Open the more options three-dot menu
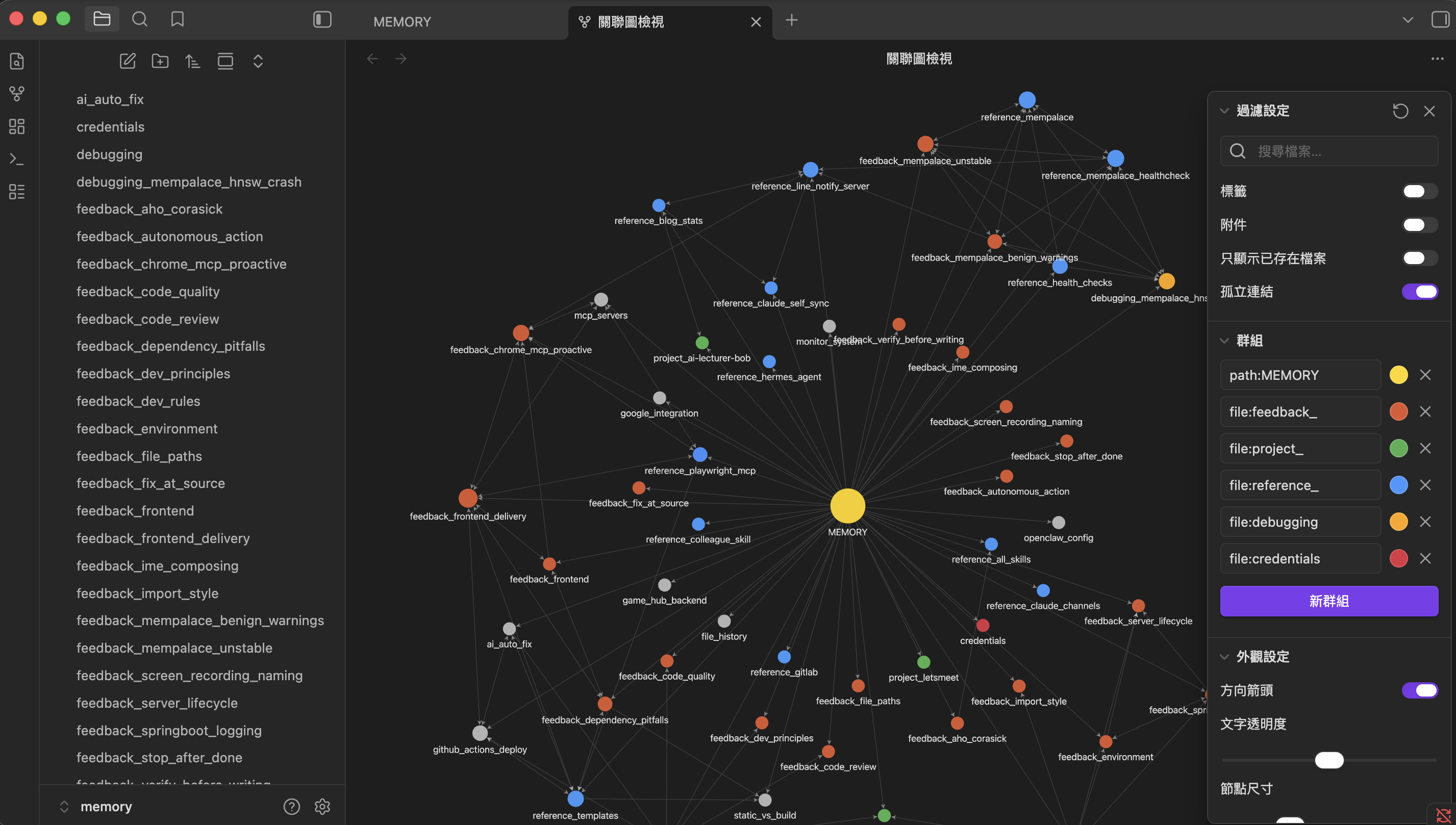Image resolution: width=1456 pixels, height=825 pixels. click(x=1437, y=58)
